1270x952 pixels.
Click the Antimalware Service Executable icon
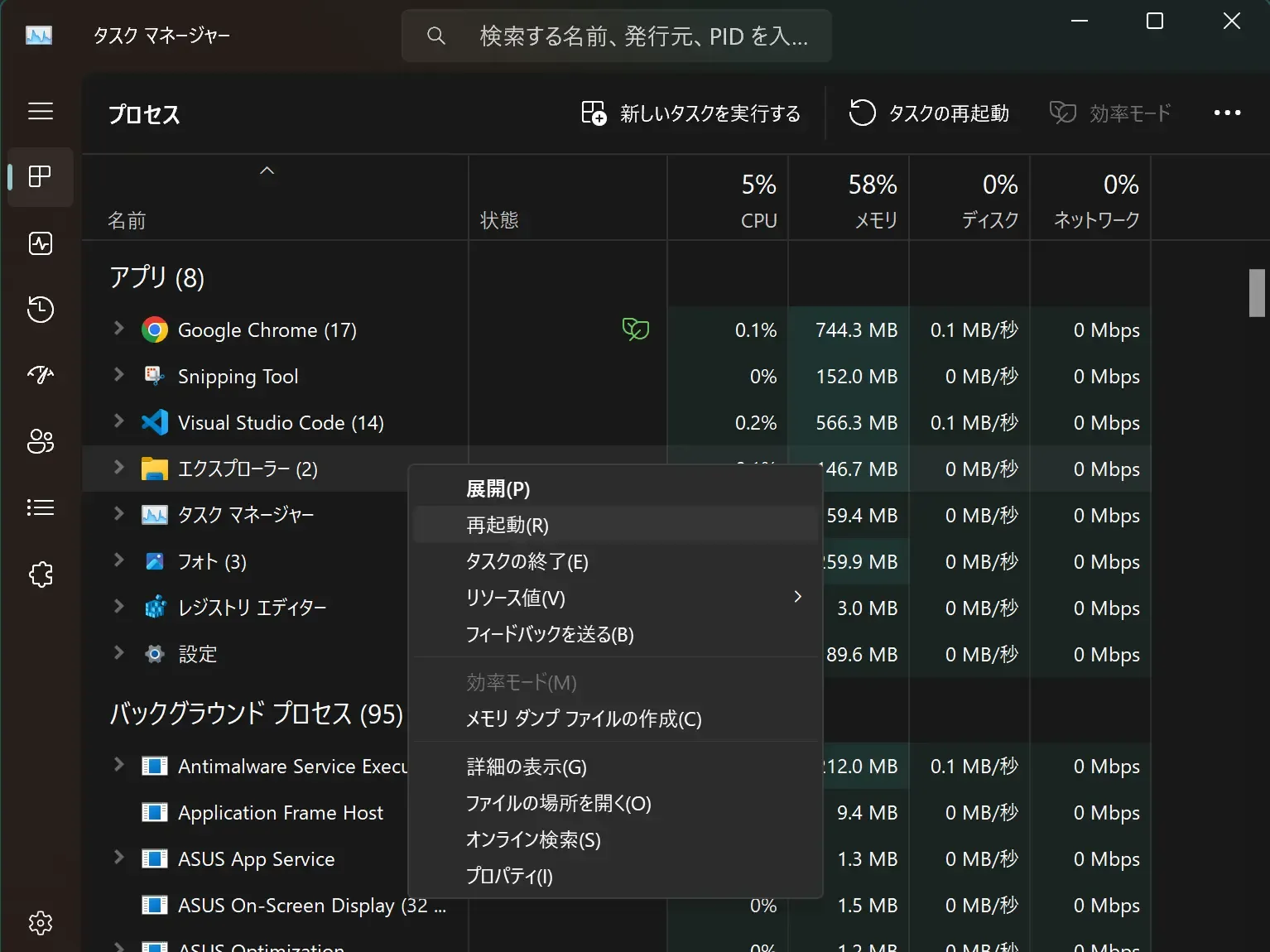(155, 766)
